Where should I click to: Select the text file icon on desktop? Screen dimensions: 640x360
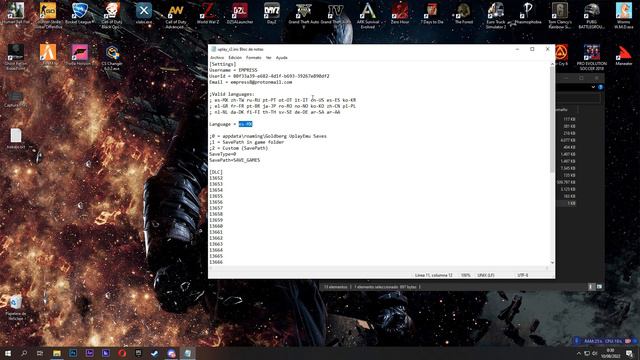(x=16, y=139)
